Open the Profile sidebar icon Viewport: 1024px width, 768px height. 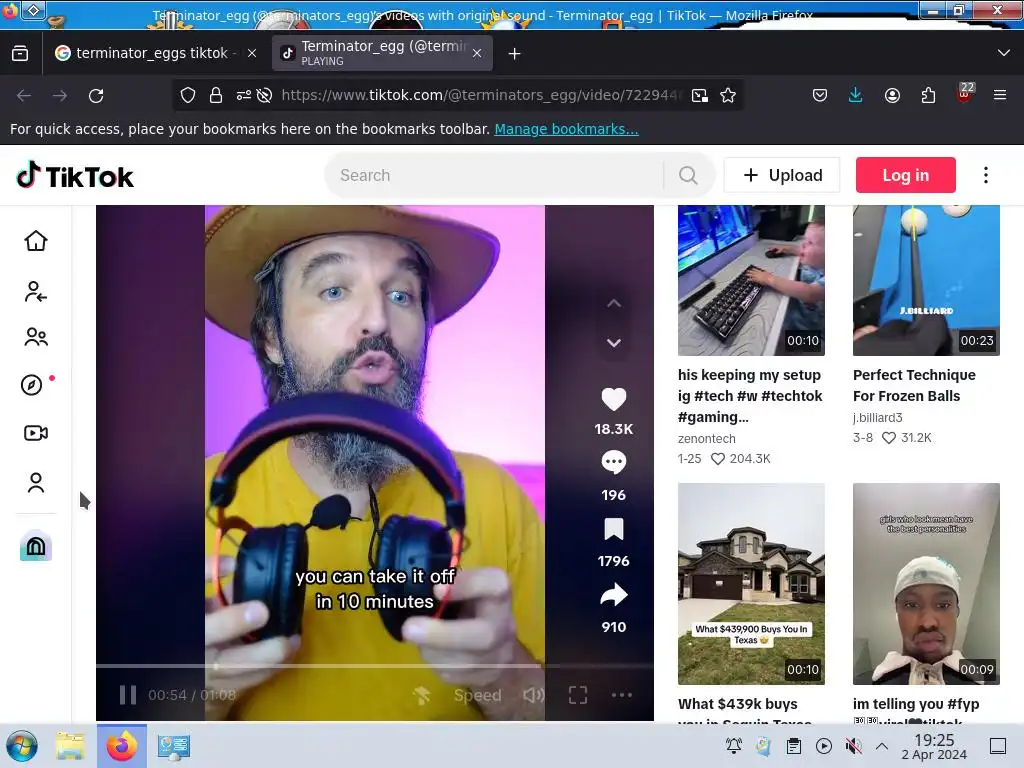36,483
